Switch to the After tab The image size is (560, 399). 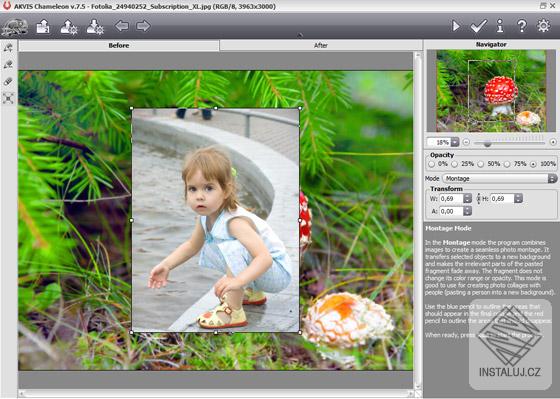(x=321, y=45)
